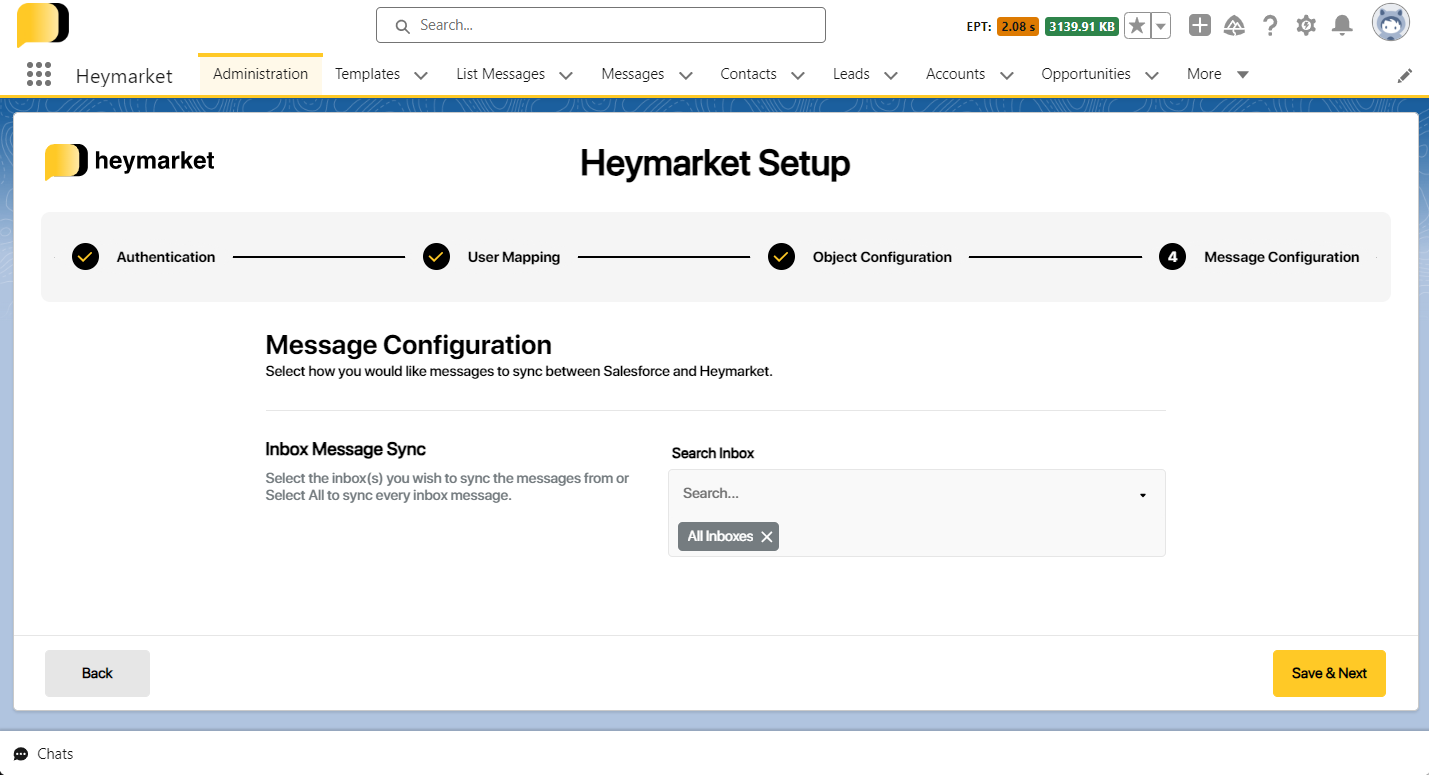Expand the Messages tab chevron
This screenshot has width=1429, height=775.
click(686, 75)
